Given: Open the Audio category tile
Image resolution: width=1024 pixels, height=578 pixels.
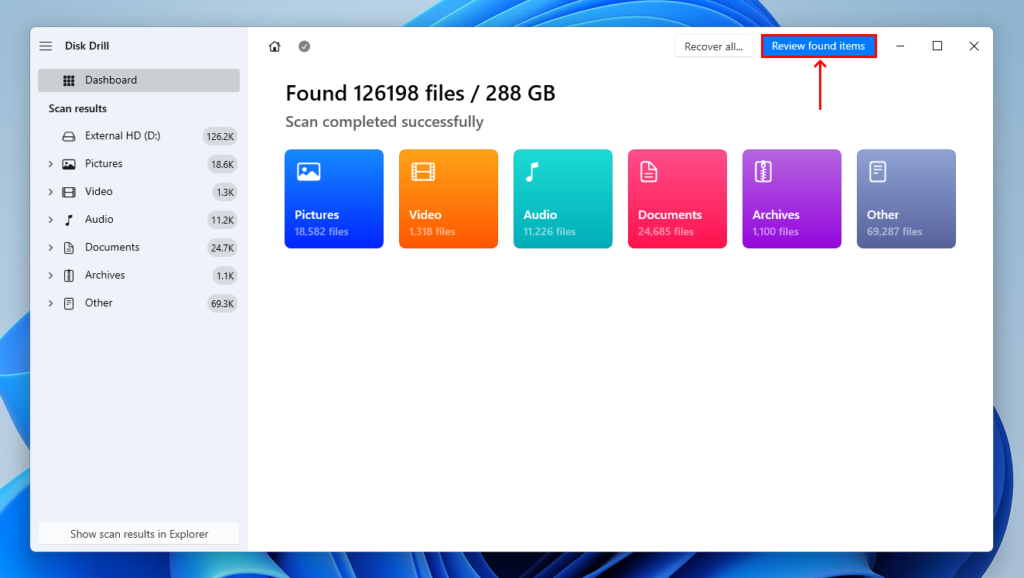Looking at the screenshot, I should click(562, 198).
